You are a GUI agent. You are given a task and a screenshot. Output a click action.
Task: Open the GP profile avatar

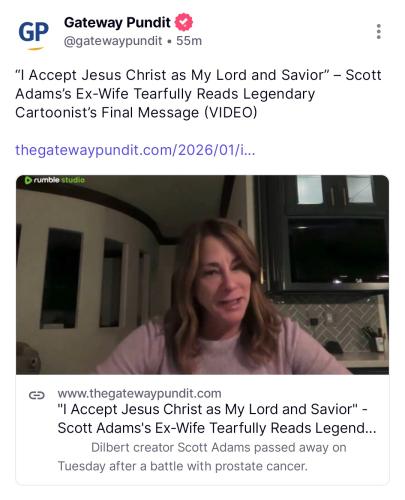point(33,35)
